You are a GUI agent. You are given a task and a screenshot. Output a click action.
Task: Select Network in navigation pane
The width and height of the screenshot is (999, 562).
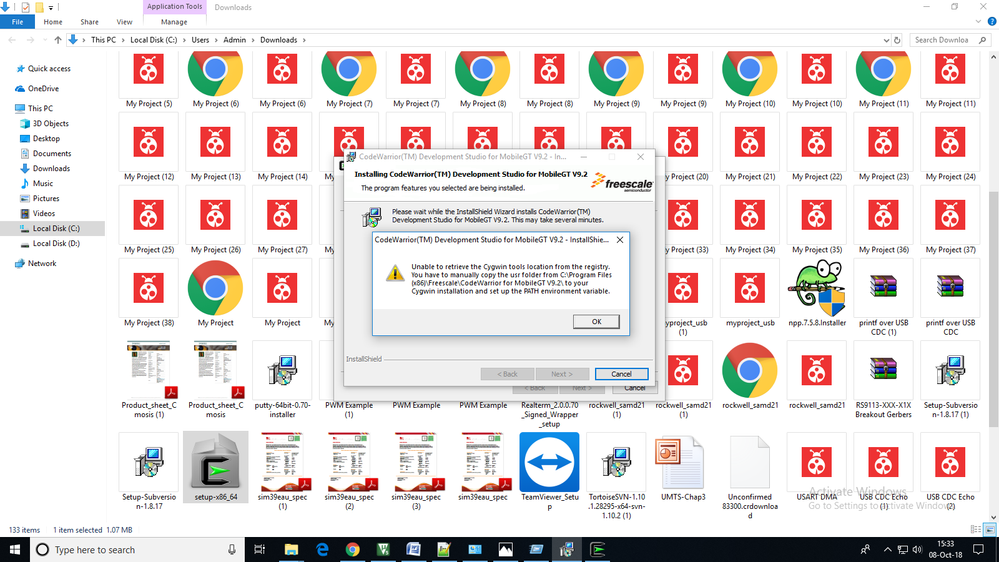41,263
